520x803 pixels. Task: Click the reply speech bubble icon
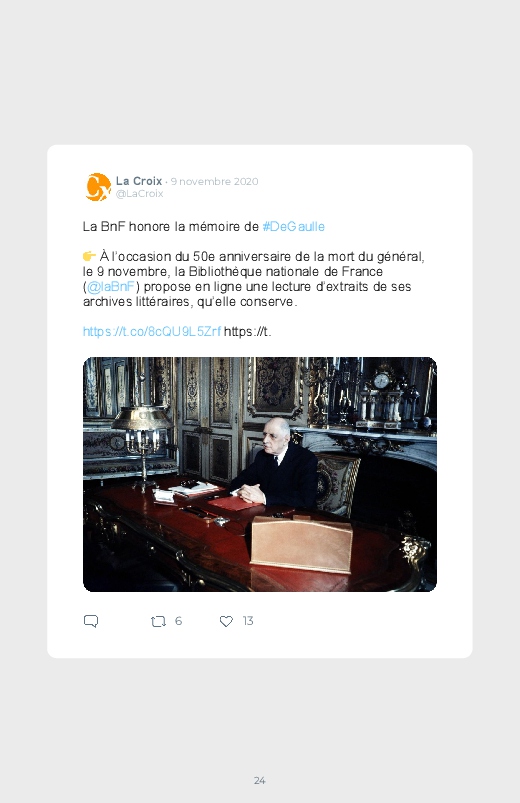(91, 621)
